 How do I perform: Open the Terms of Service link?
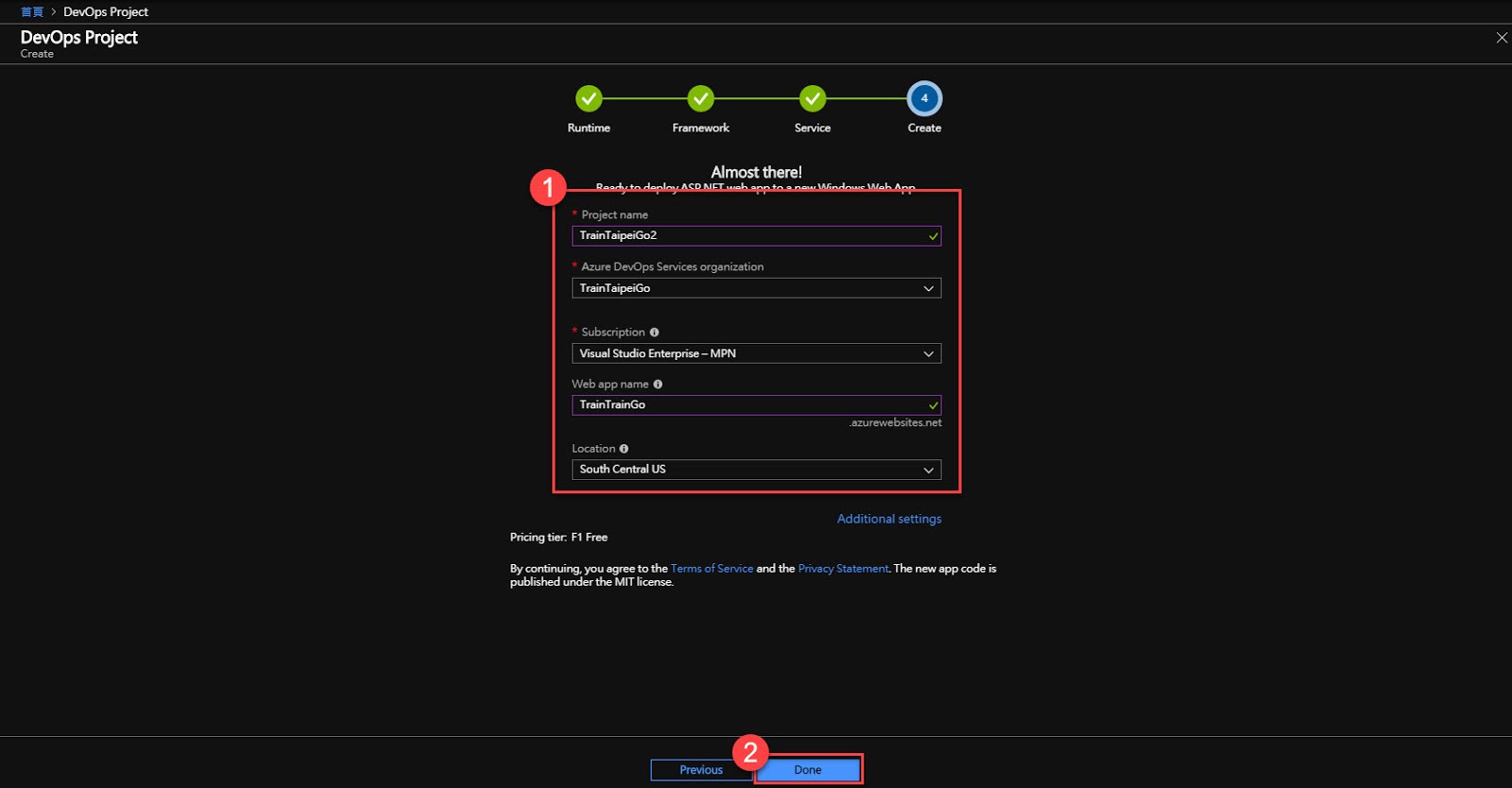click(712, 569)
